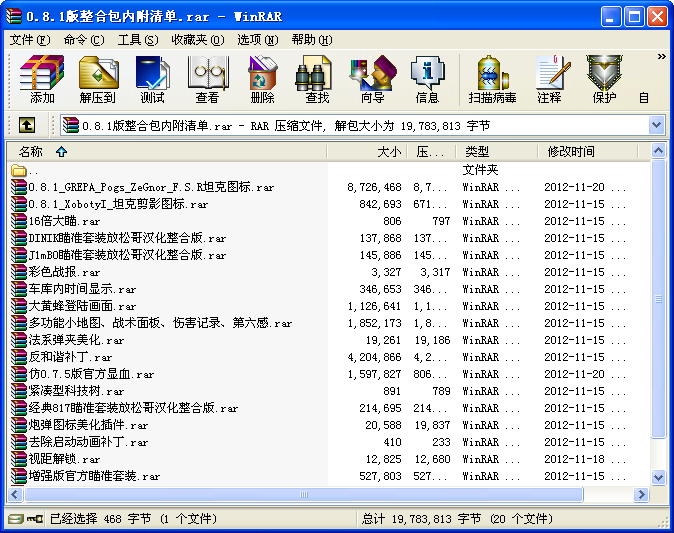Click the WinRAR icon in title bar
The width and height of the screenshot is (674, 533).
(14, 16)
